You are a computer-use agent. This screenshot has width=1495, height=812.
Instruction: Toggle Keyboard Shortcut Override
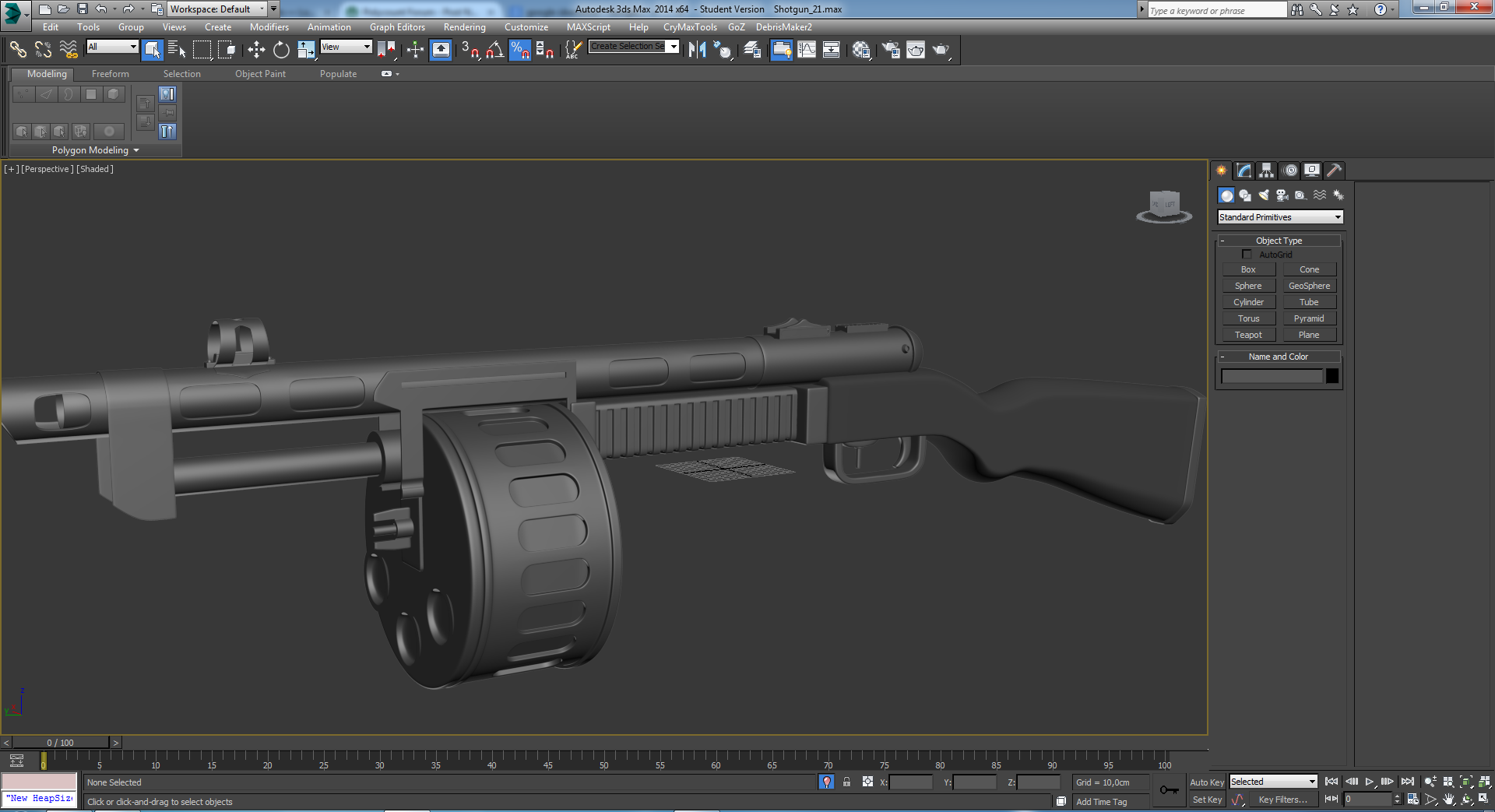(x=441, y=50)
